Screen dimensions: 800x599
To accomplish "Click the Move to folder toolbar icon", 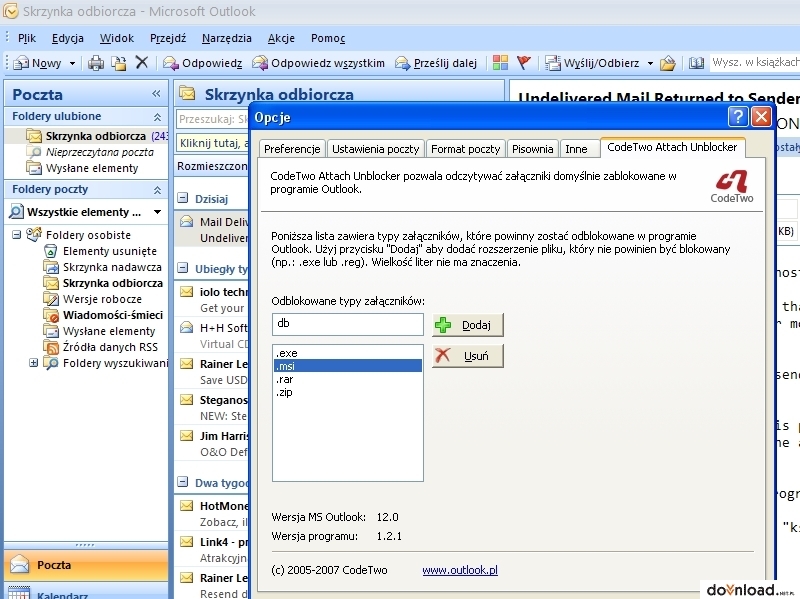I will click(119, 63).
